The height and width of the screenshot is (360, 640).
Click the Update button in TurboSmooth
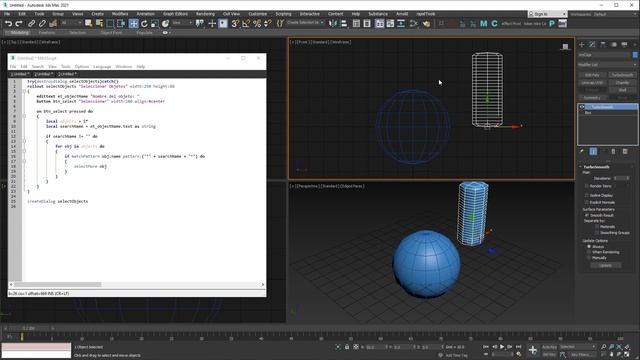click(606, 265)
